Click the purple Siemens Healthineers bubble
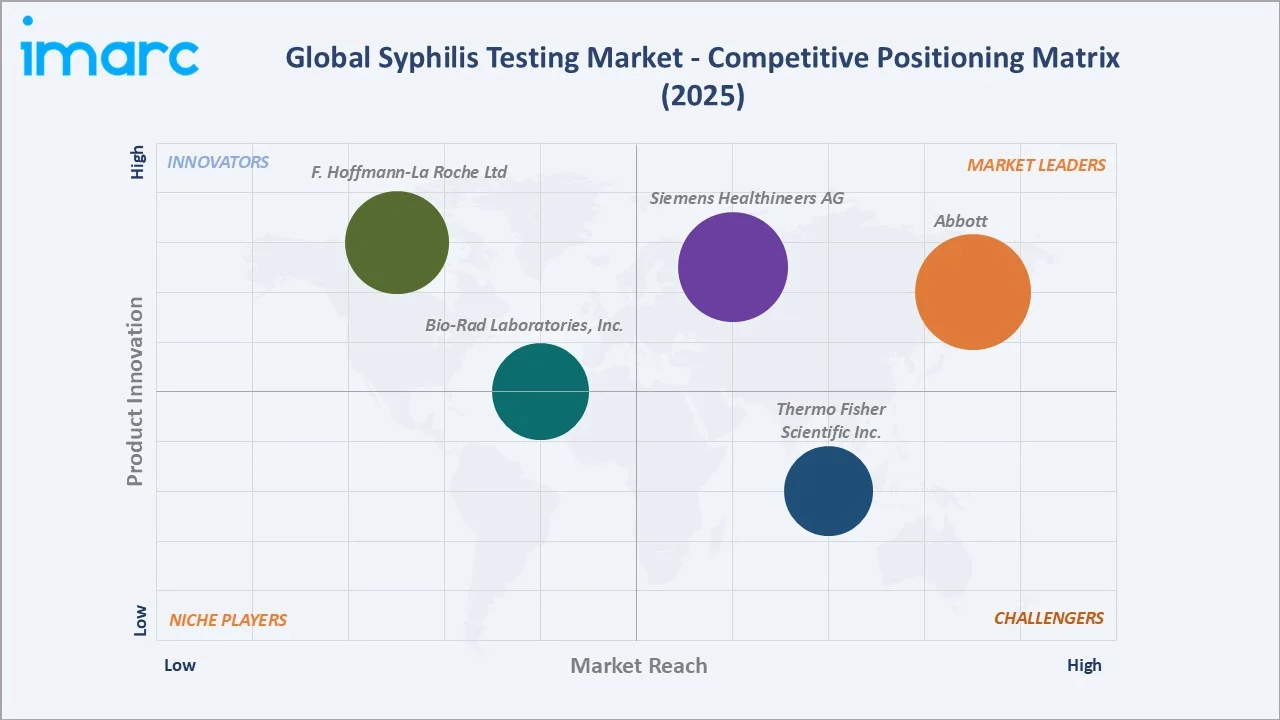This screenshot has height=720, width=1280. pyautogui.click(x=733, y=267)
